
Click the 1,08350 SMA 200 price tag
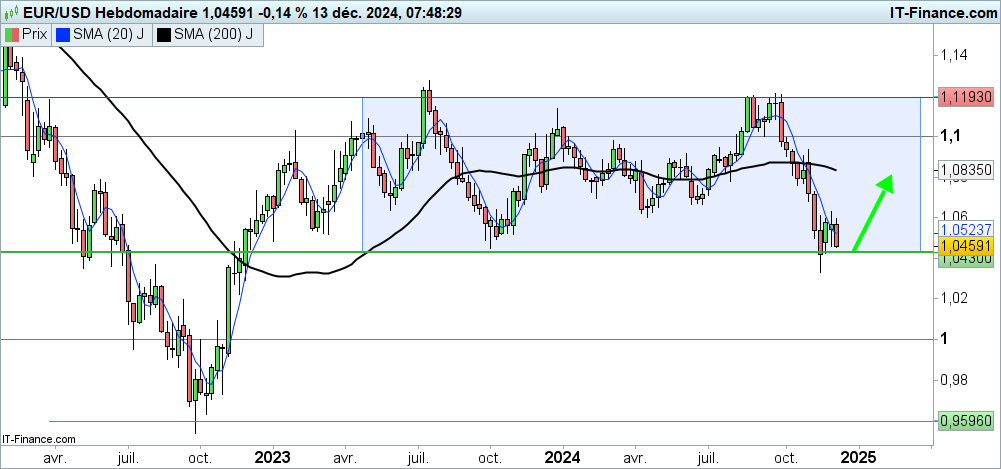964,171
